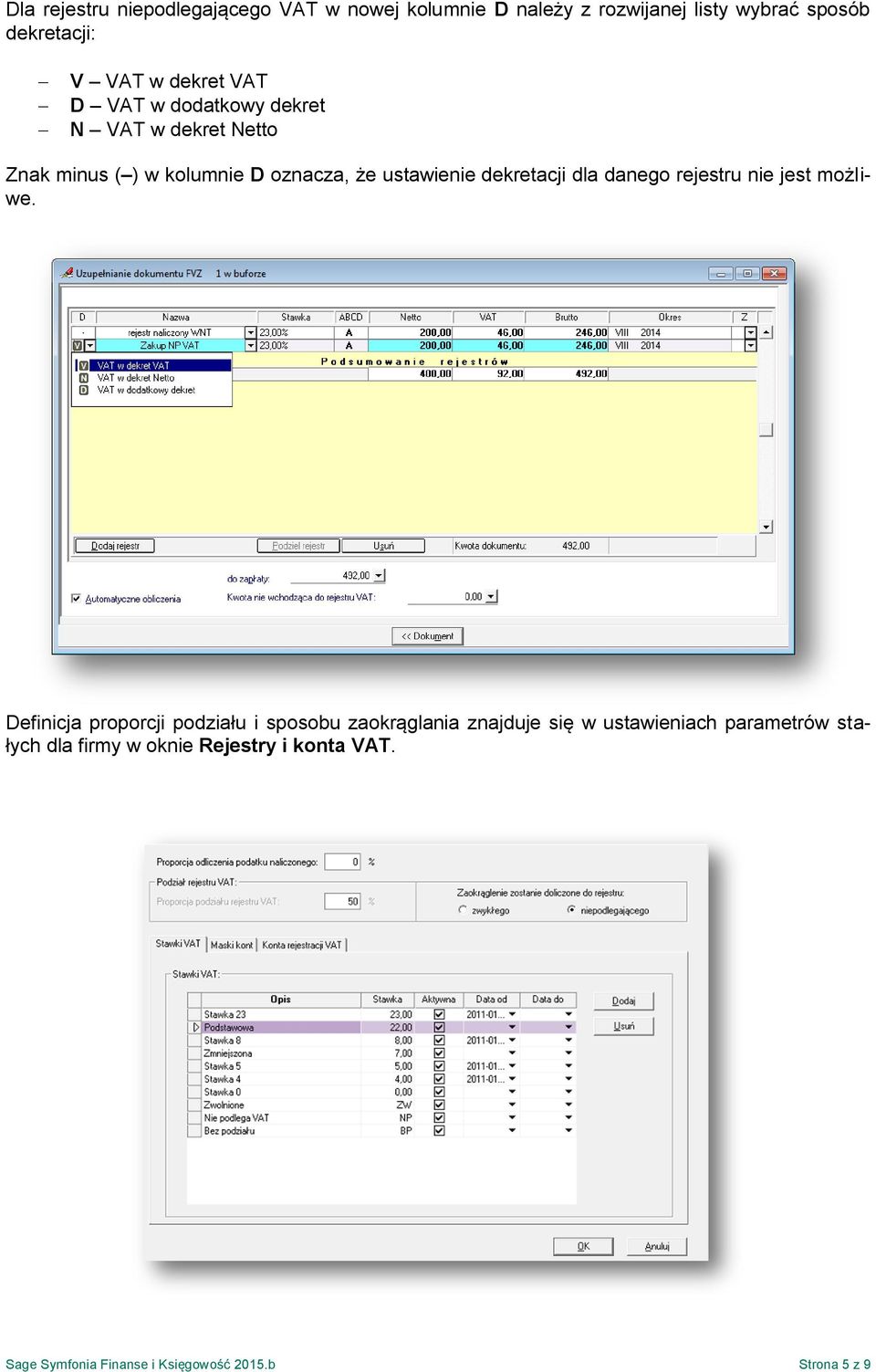Toggle Aktywna checkbox for Bez podziału

439,1131
